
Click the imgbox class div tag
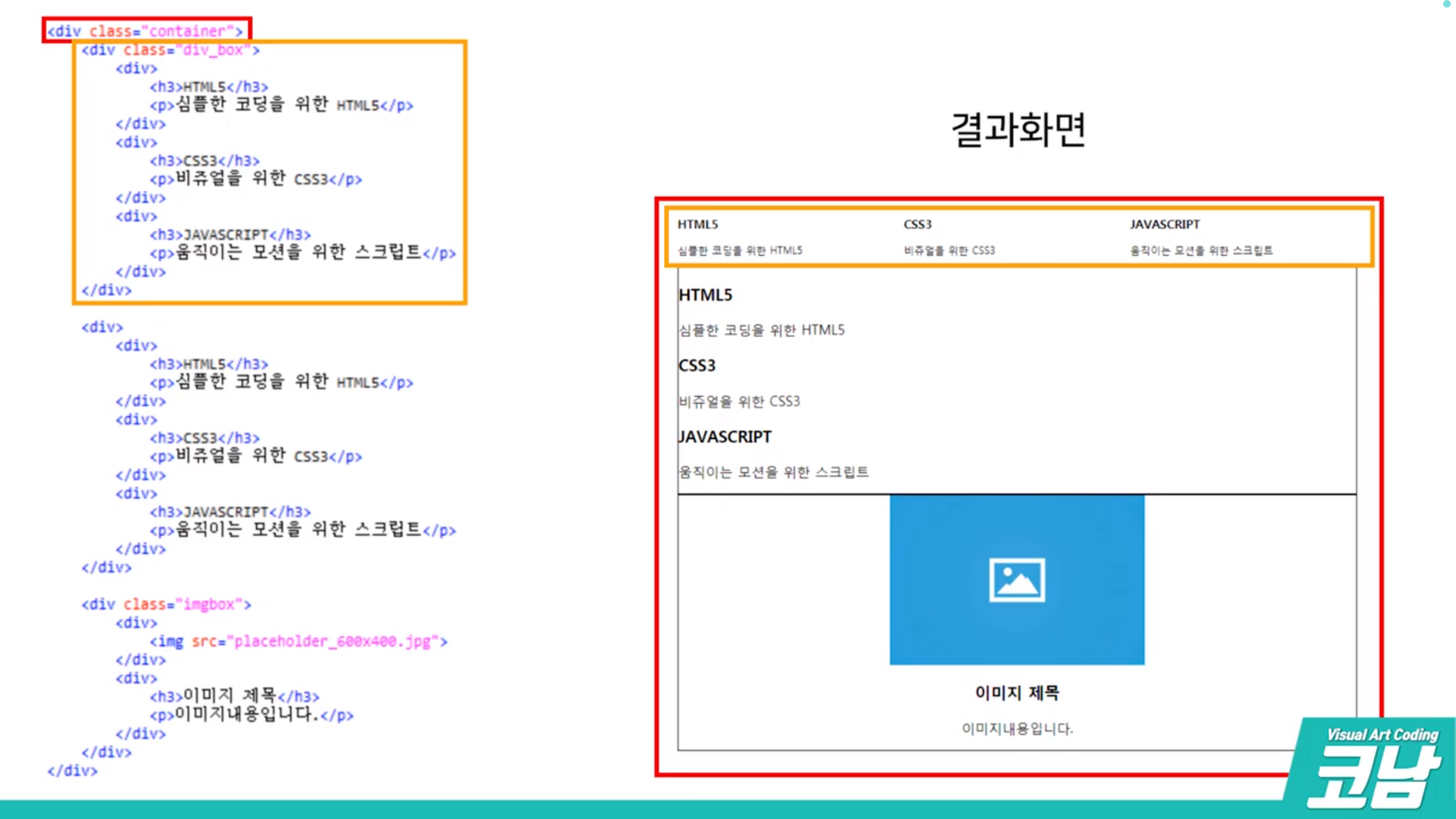point(166,604)
